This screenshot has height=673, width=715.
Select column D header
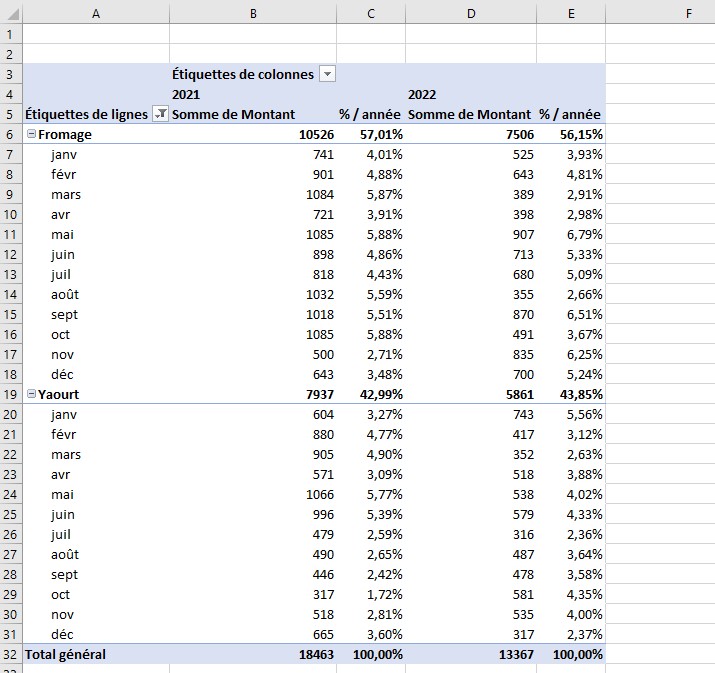pos(471,14)
